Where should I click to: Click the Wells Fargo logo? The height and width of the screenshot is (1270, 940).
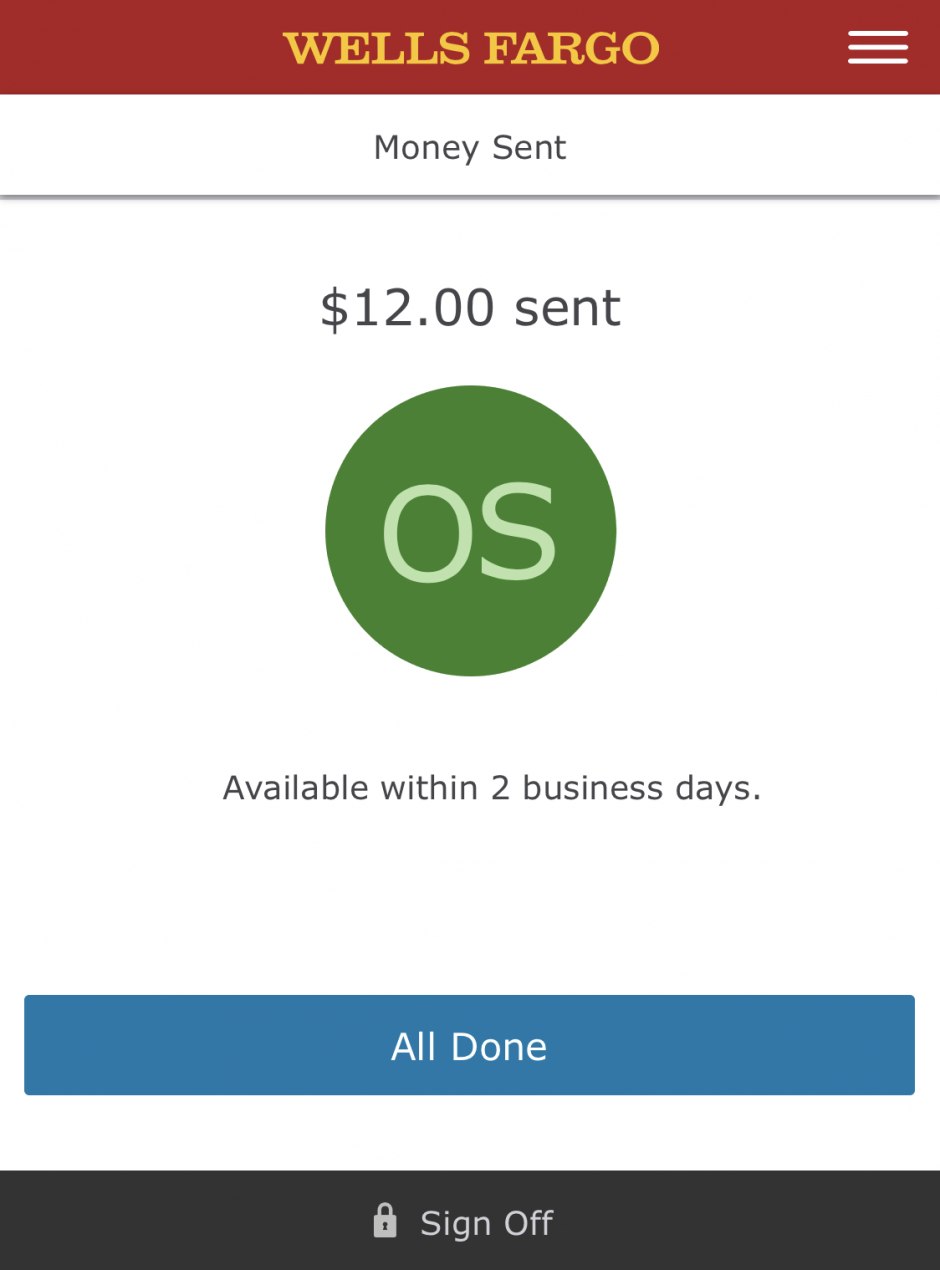(x=470, y=48)
